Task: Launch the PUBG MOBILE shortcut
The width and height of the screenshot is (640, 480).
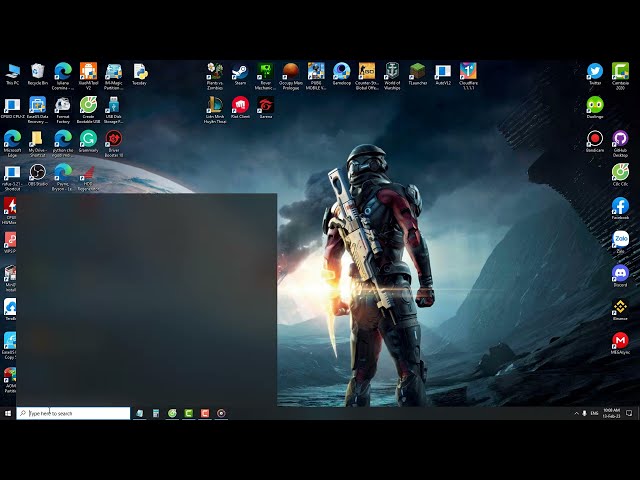Action: click(x=316, y=76)
